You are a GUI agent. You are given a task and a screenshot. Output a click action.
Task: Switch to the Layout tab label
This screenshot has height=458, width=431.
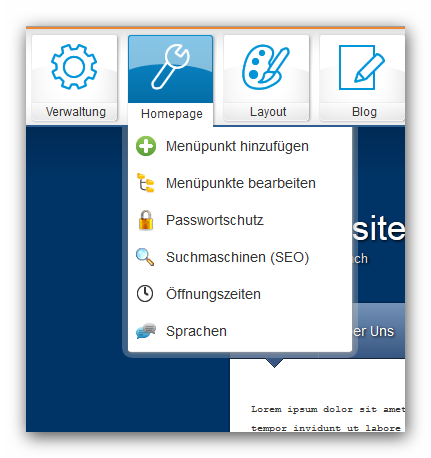(x=268, y=112)
